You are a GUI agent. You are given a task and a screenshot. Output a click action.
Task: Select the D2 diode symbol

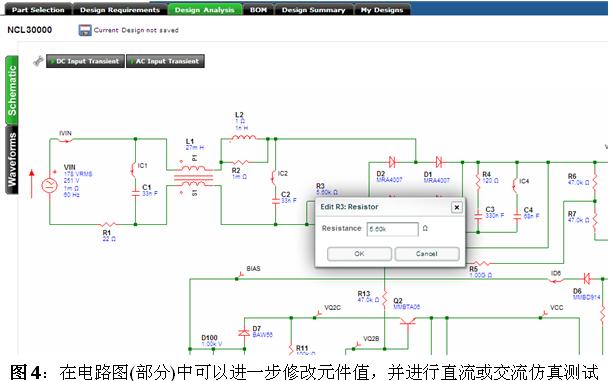pos(392,162)
